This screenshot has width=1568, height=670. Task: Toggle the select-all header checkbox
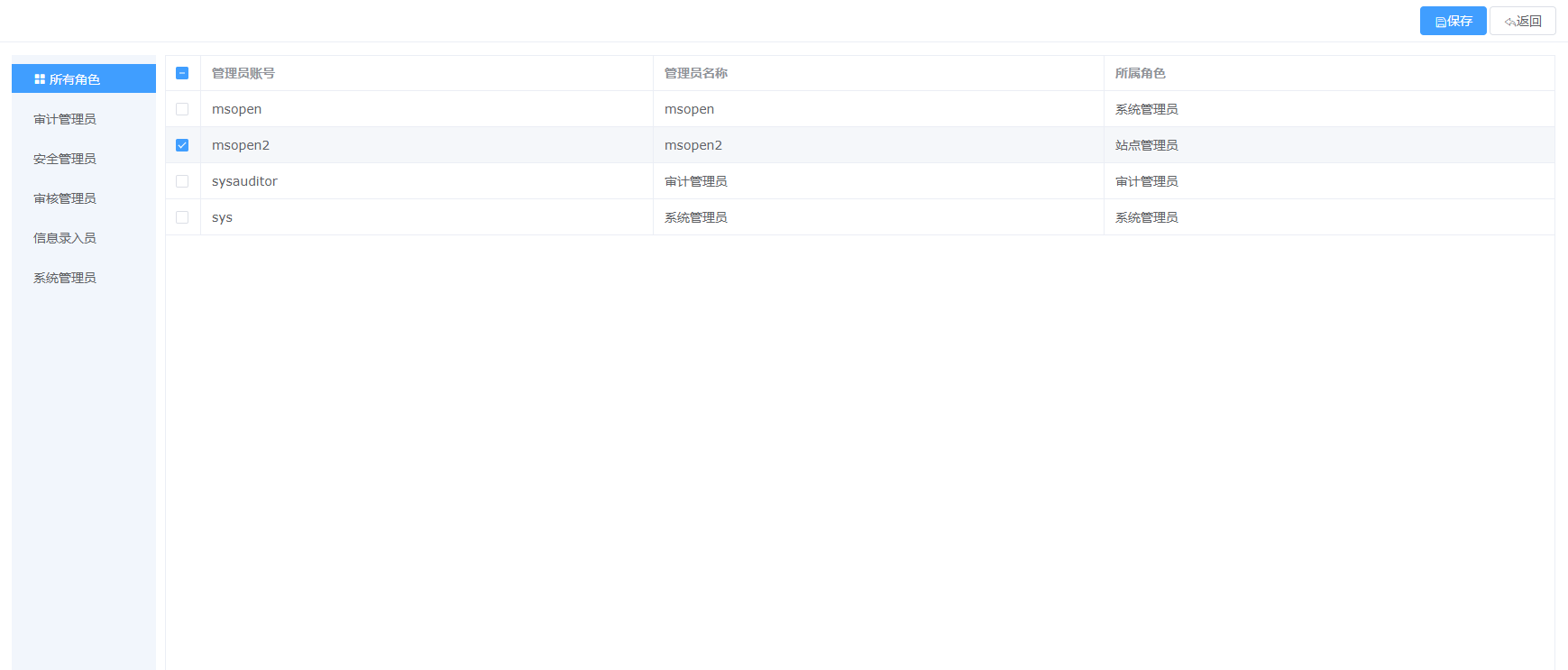[182, 73]
